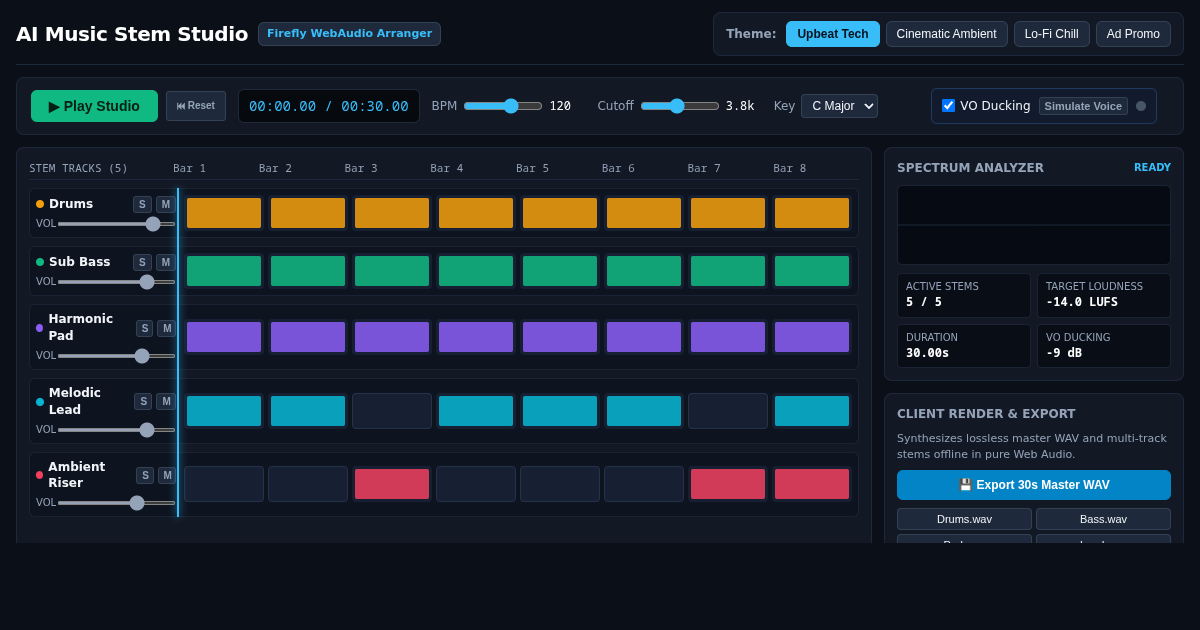The image size is (1200, 630).
Task: Mute the Ambient Riser track
Action: click(x=167, y=476)
